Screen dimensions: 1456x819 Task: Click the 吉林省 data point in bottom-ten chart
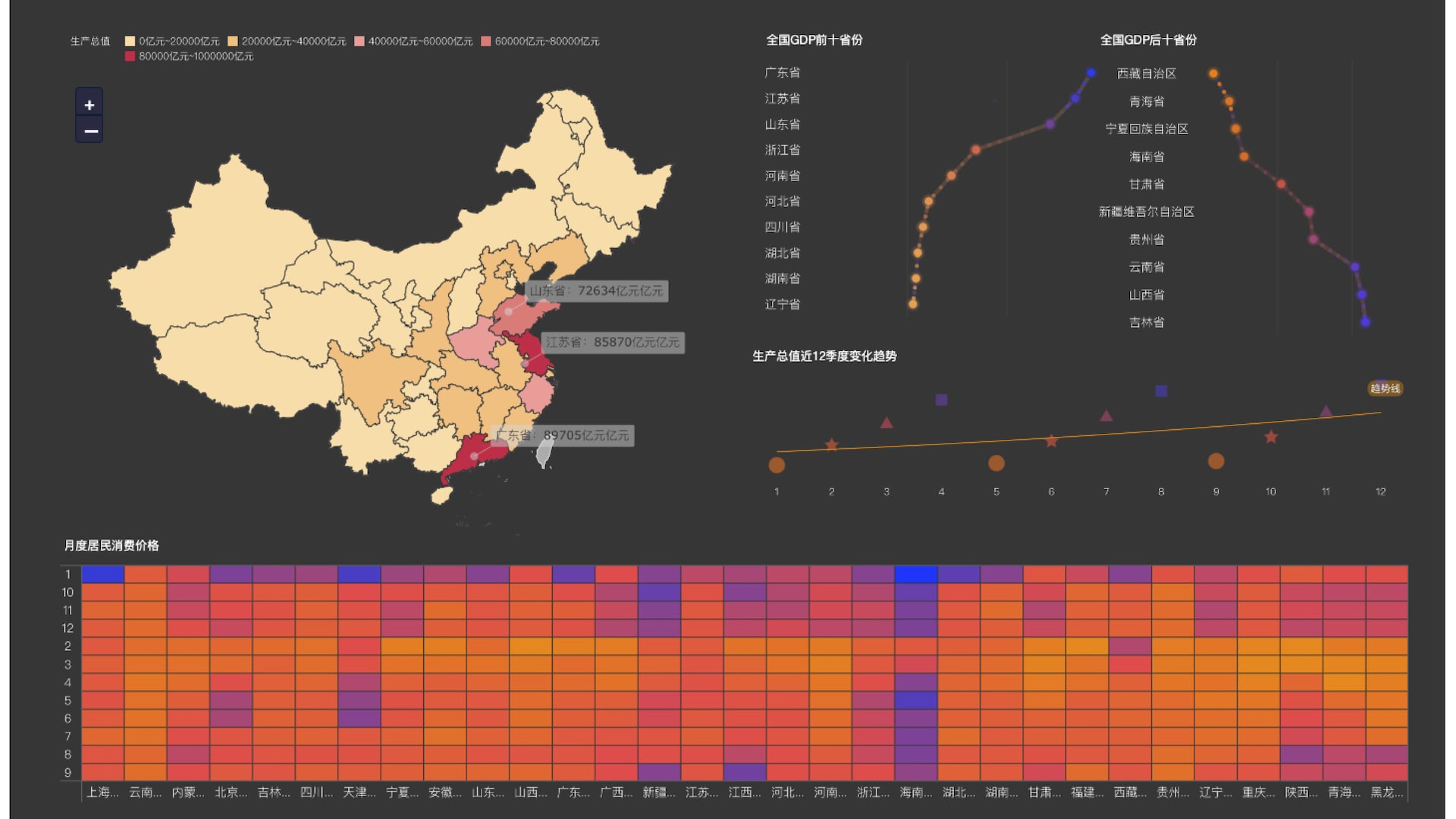1365,322
